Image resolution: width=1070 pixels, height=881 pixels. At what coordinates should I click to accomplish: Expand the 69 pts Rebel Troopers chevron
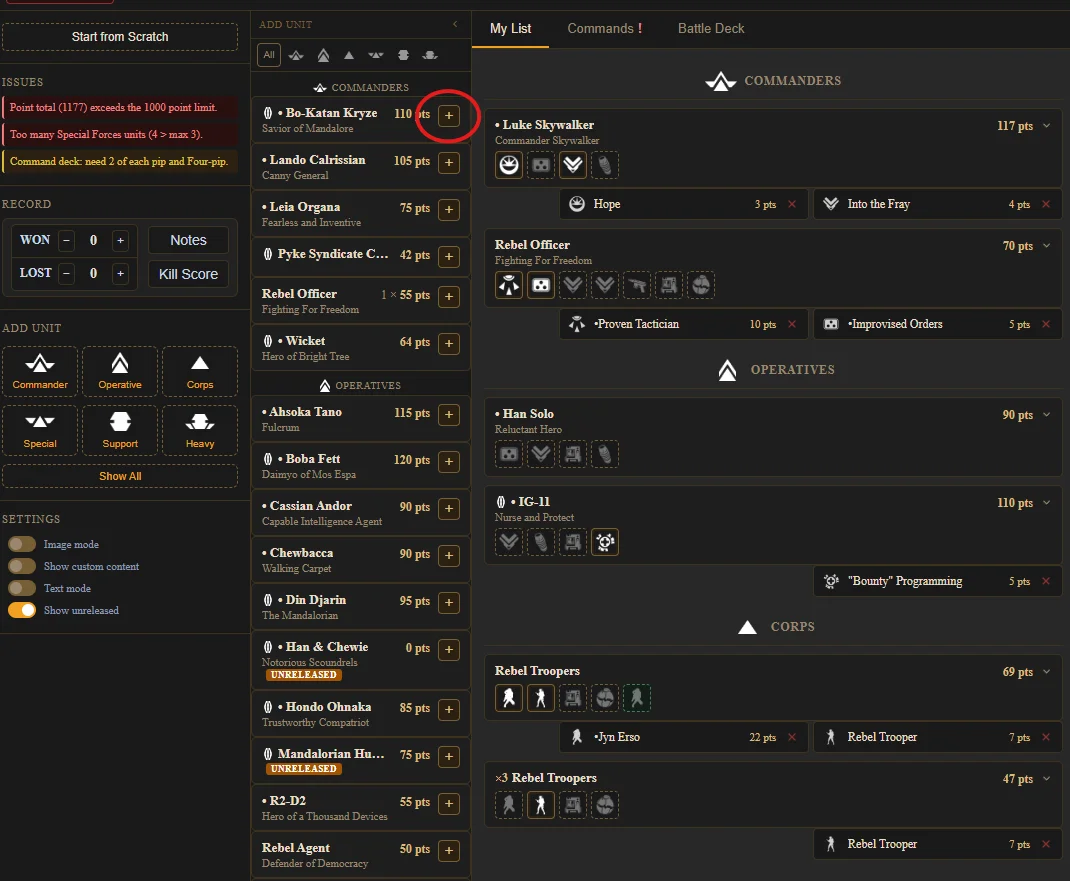tap(1046, 672)
